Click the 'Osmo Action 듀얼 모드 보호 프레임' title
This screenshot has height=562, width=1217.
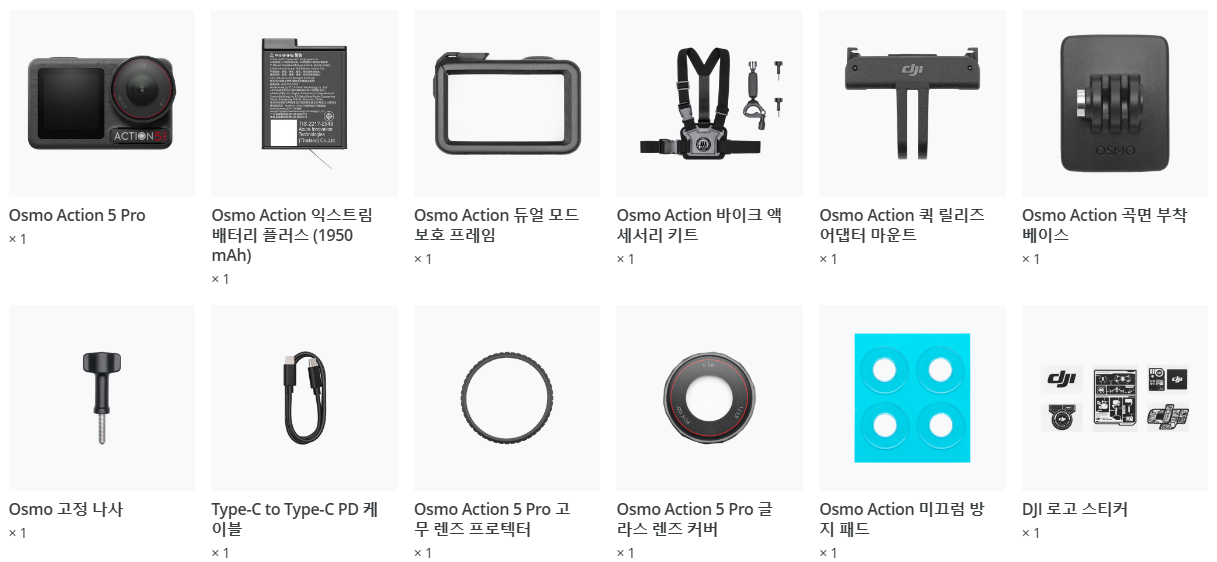496,225
